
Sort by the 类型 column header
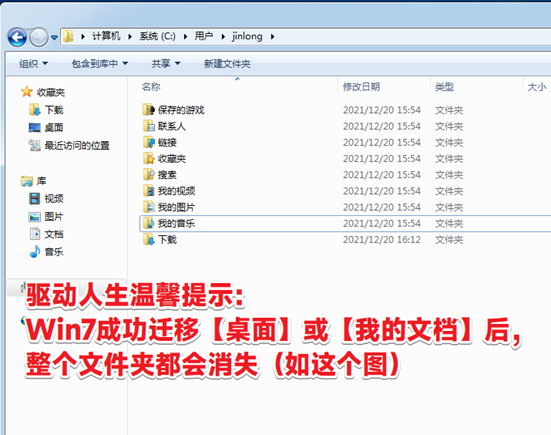pyautogui.click(x=445, y=86)
